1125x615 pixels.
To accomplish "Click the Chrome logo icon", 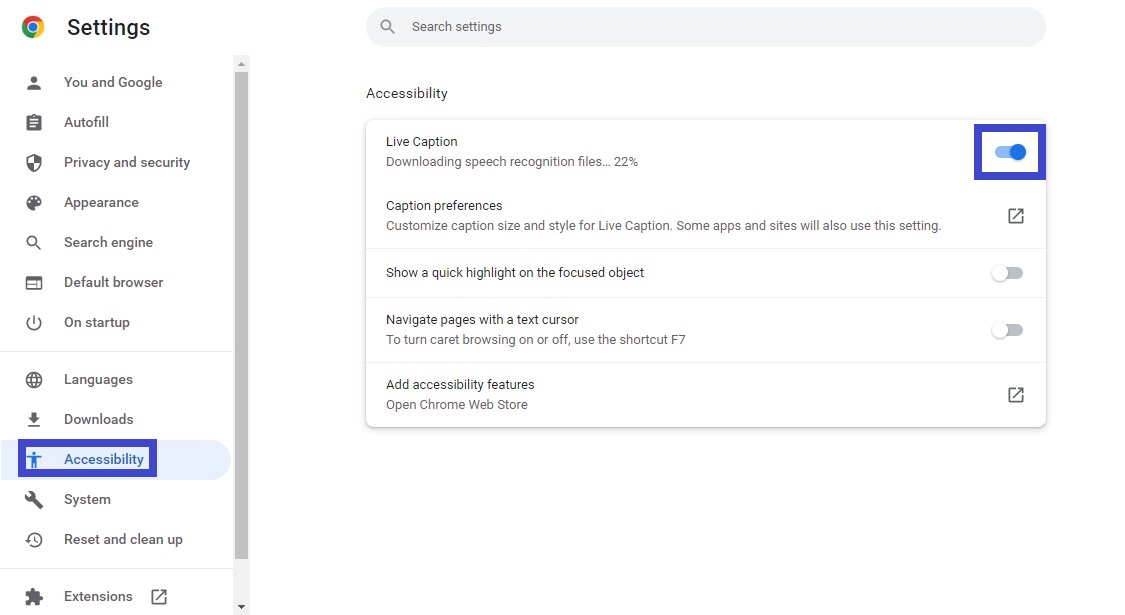I will tap(33, 27).
